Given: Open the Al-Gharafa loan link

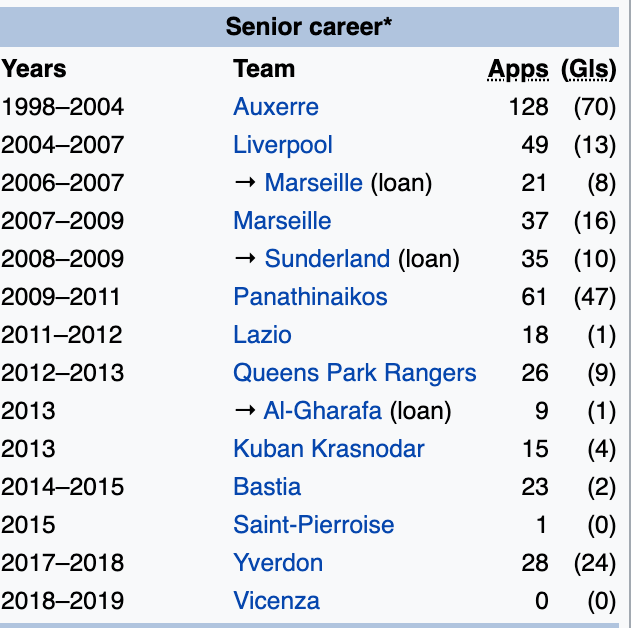Looking at the screenshot, I should (x=322, y=411).
